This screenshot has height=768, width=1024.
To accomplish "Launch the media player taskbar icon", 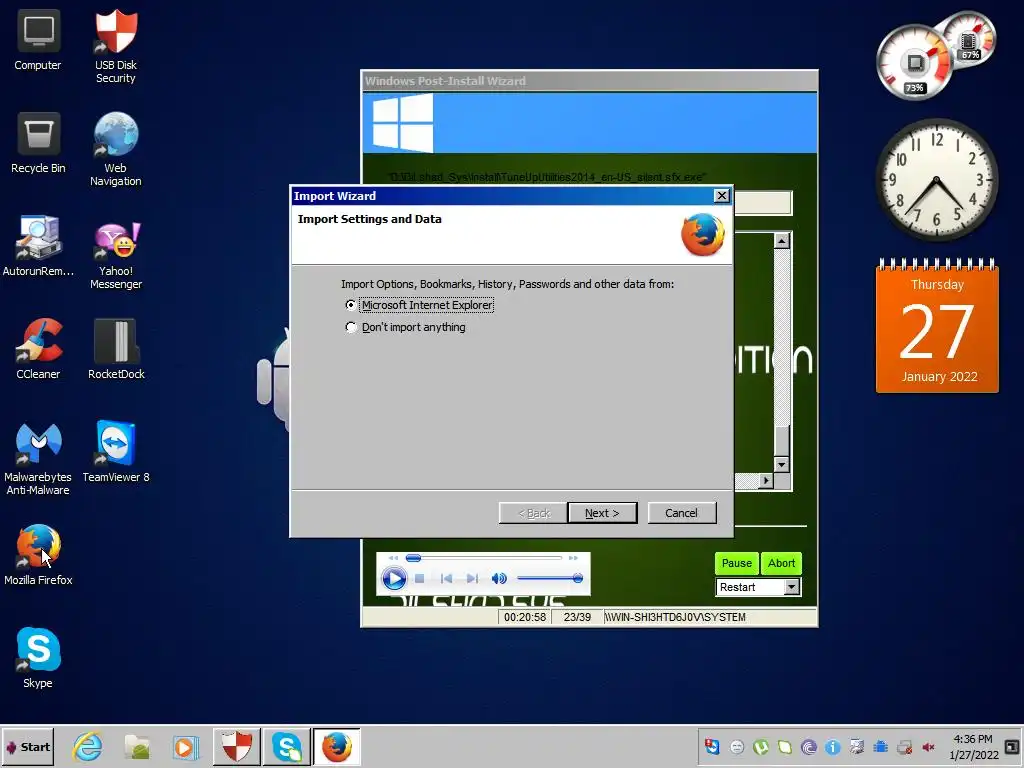I will [185, 747].
